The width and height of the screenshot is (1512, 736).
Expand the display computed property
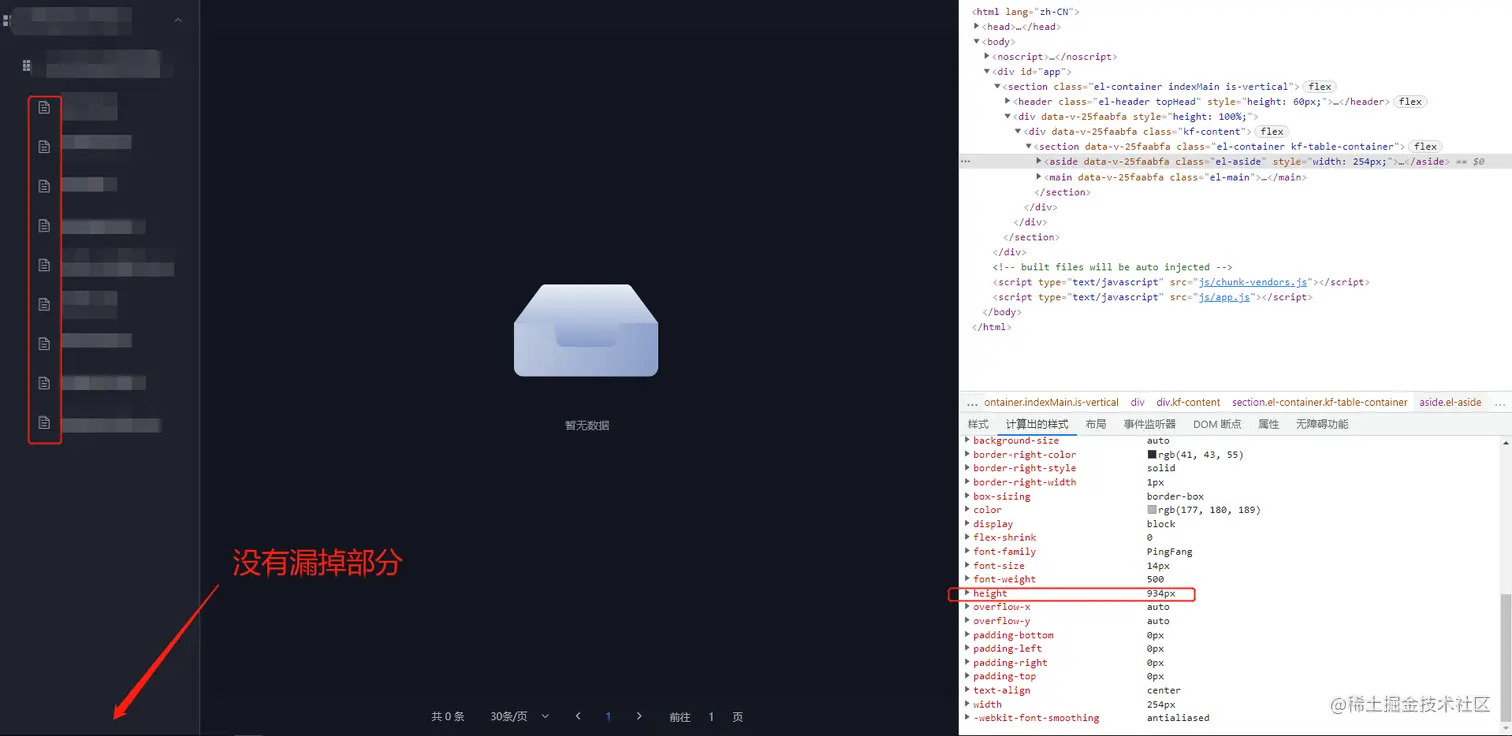pos(967,524)
